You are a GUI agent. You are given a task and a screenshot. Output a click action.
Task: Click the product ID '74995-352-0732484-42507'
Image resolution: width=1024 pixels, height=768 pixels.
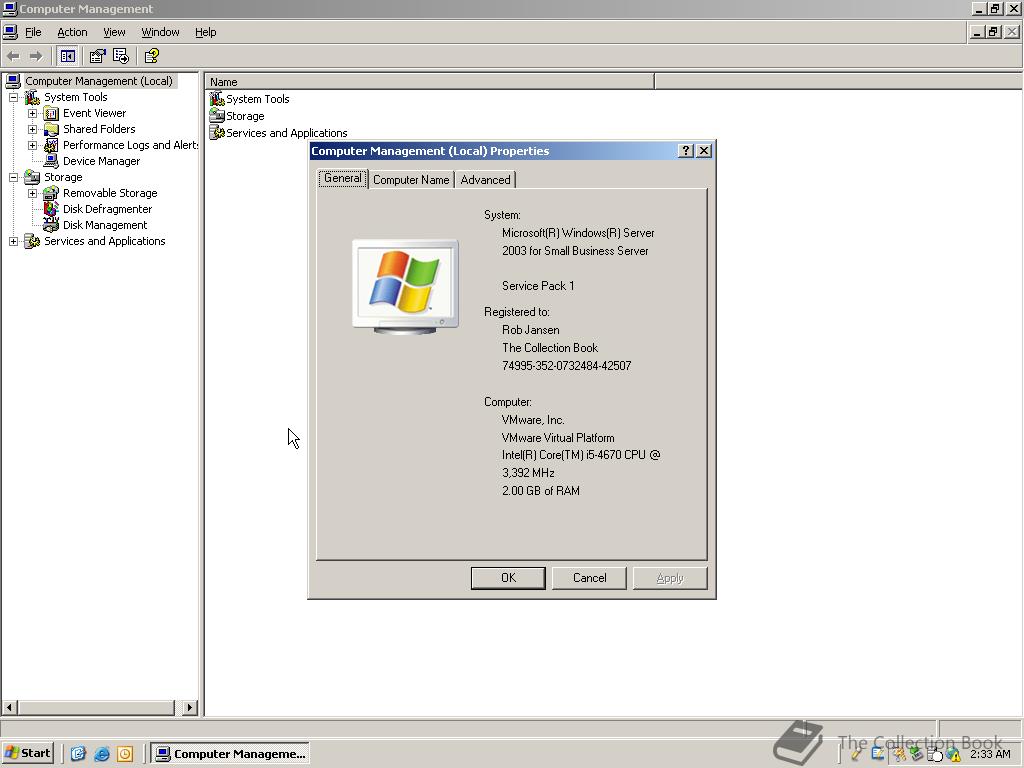(566, 366)
